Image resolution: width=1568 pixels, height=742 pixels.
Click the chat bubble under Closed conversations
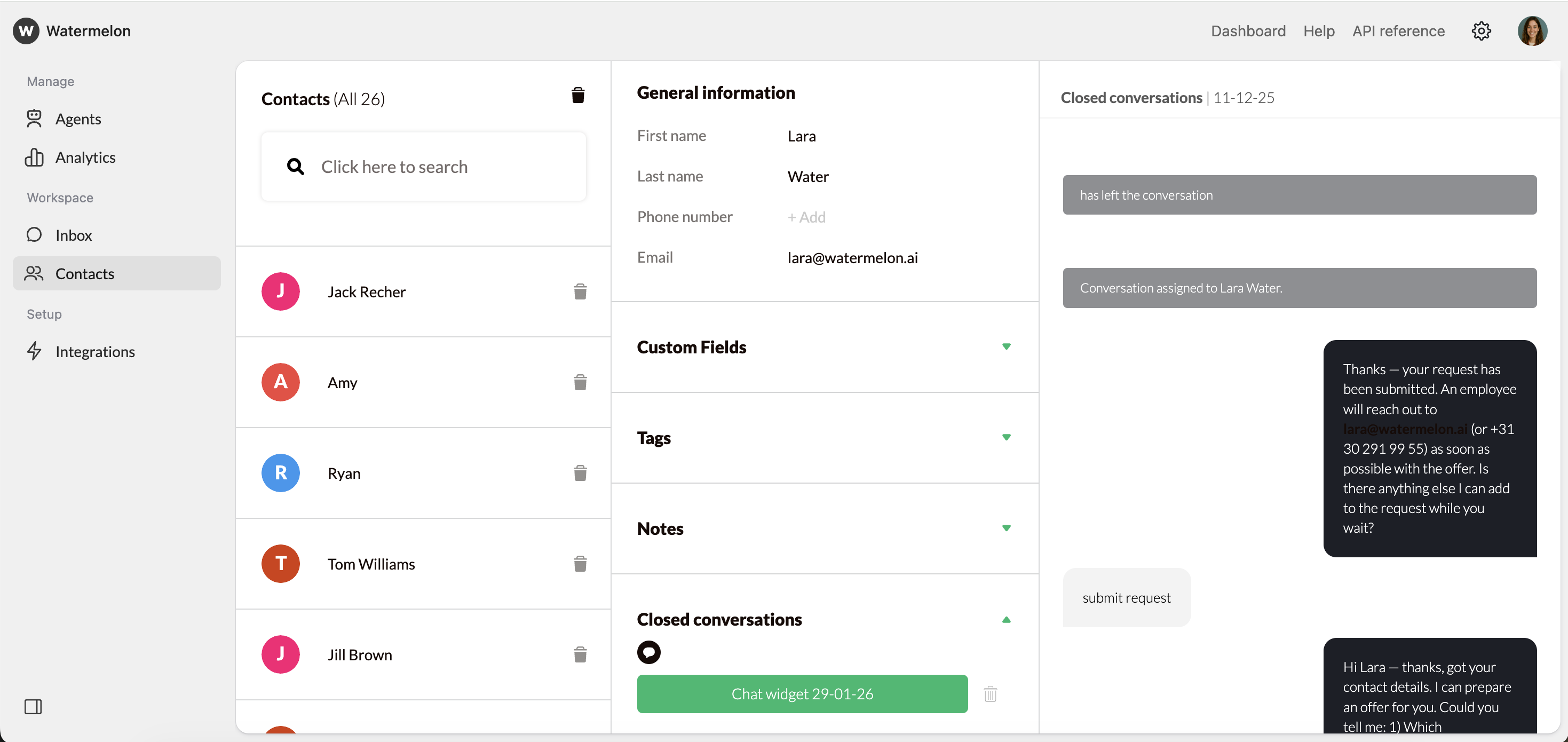pos(648,652)
